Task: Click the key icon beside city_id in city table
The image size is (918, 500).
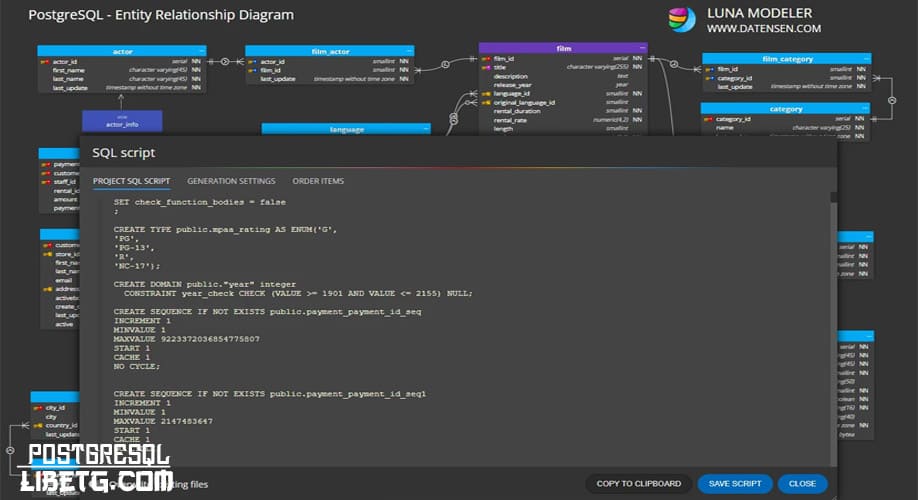Action: coord(38,407)
